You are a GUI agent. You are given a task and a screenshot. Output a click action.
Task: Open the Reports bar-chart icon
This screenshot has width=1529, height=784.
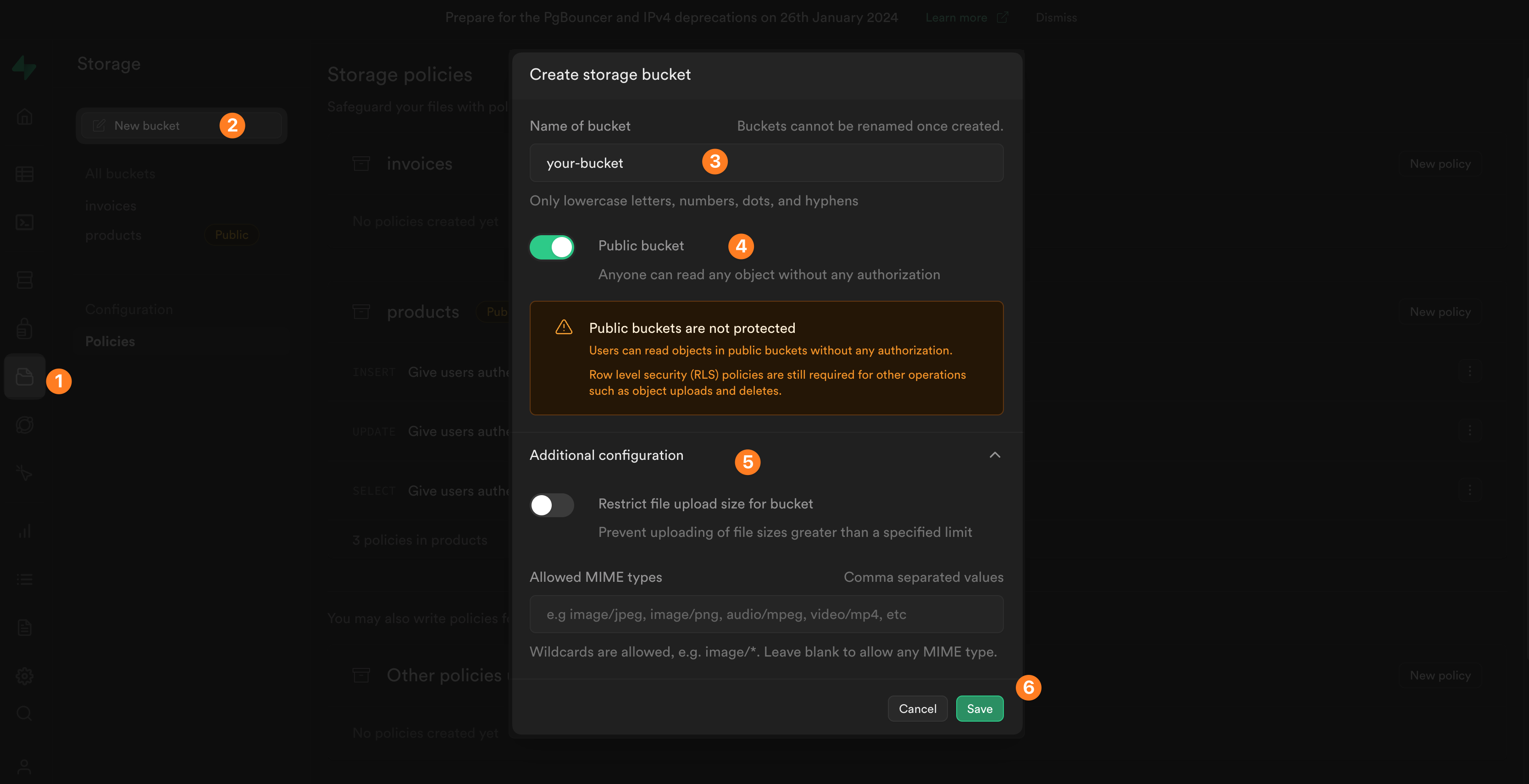[24, 530]
